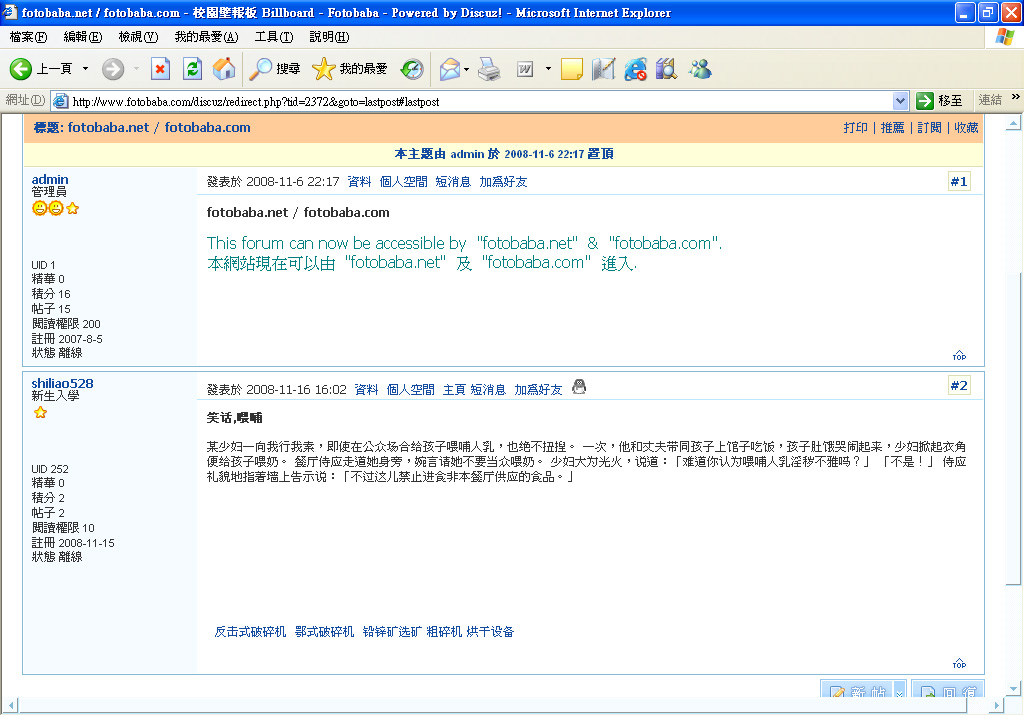This screenshot has height=716, width=1024.
Task: Open the 搜尋 search pane
Action: click(x=275, y=69)
